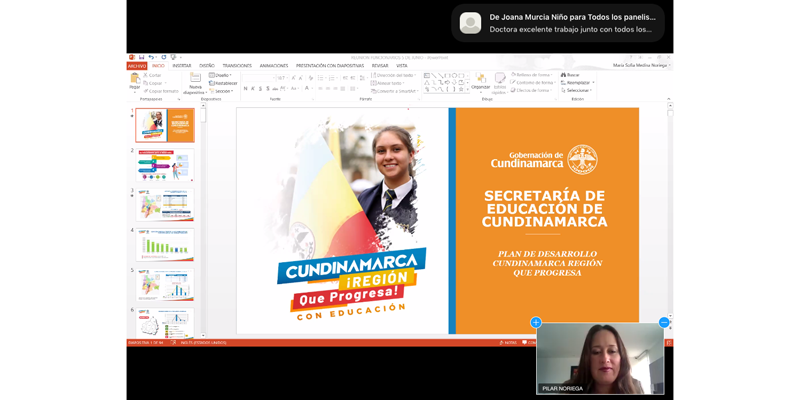Open the DISEÑO ribbon tab
The width and height of the screenshot is (800, 400).
[207, 66]
